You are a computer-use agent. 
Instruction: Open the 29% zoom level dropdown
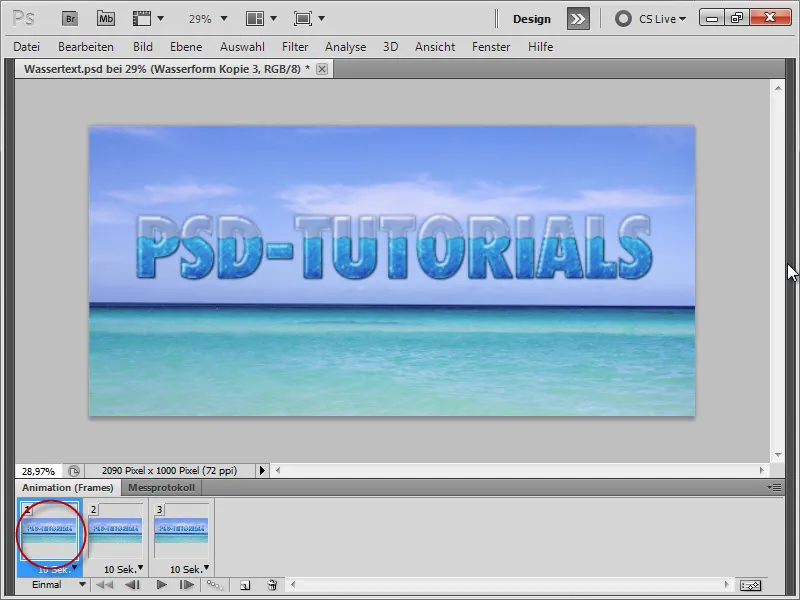[x=223, y=19]
